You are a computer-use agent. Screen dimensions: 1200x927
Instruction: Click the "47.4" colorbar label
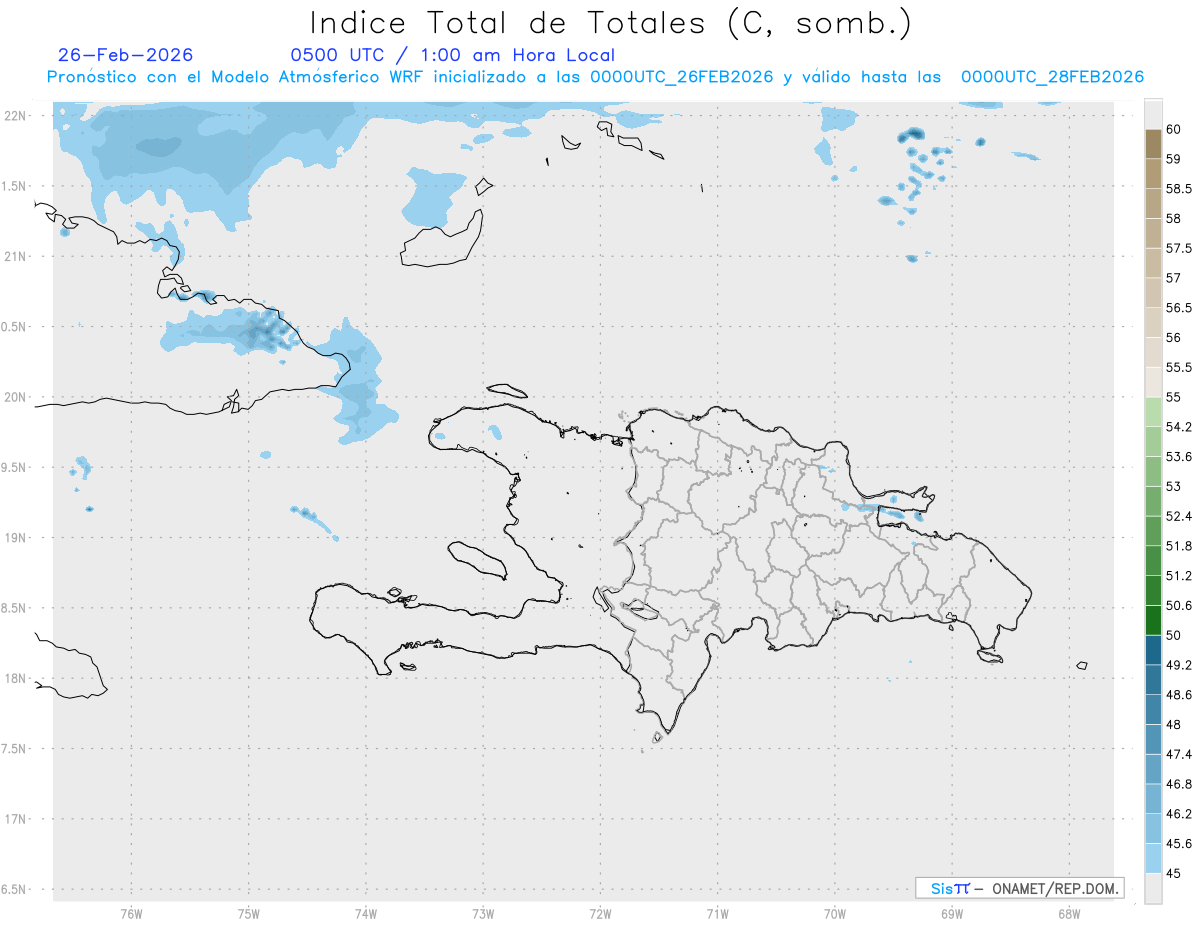[1179, 754]
